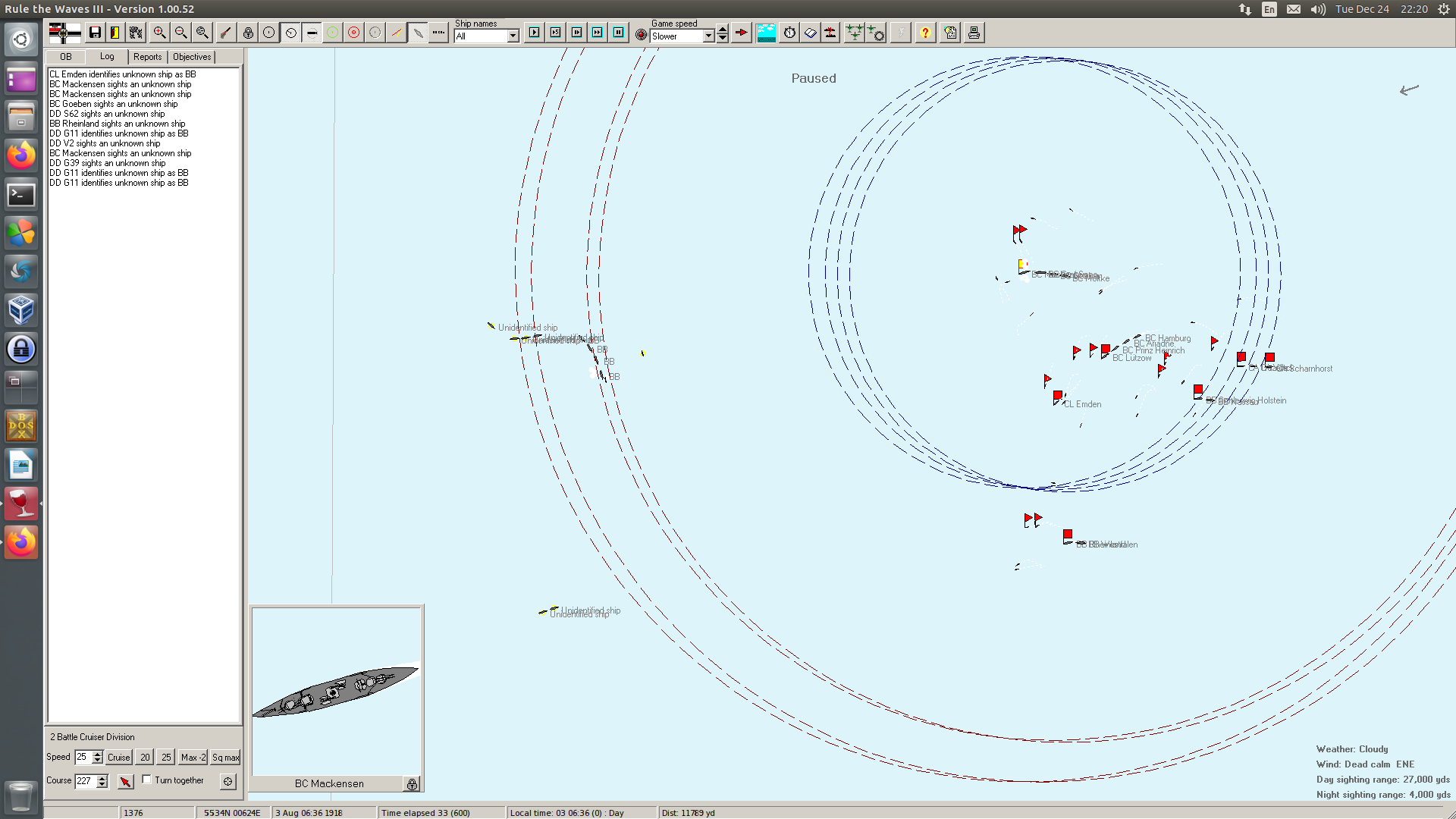This screenshot has width=1456, height=819.
Task: Toggle lock icon beside BC Mackensen
Action: click(x=412, y=784)
